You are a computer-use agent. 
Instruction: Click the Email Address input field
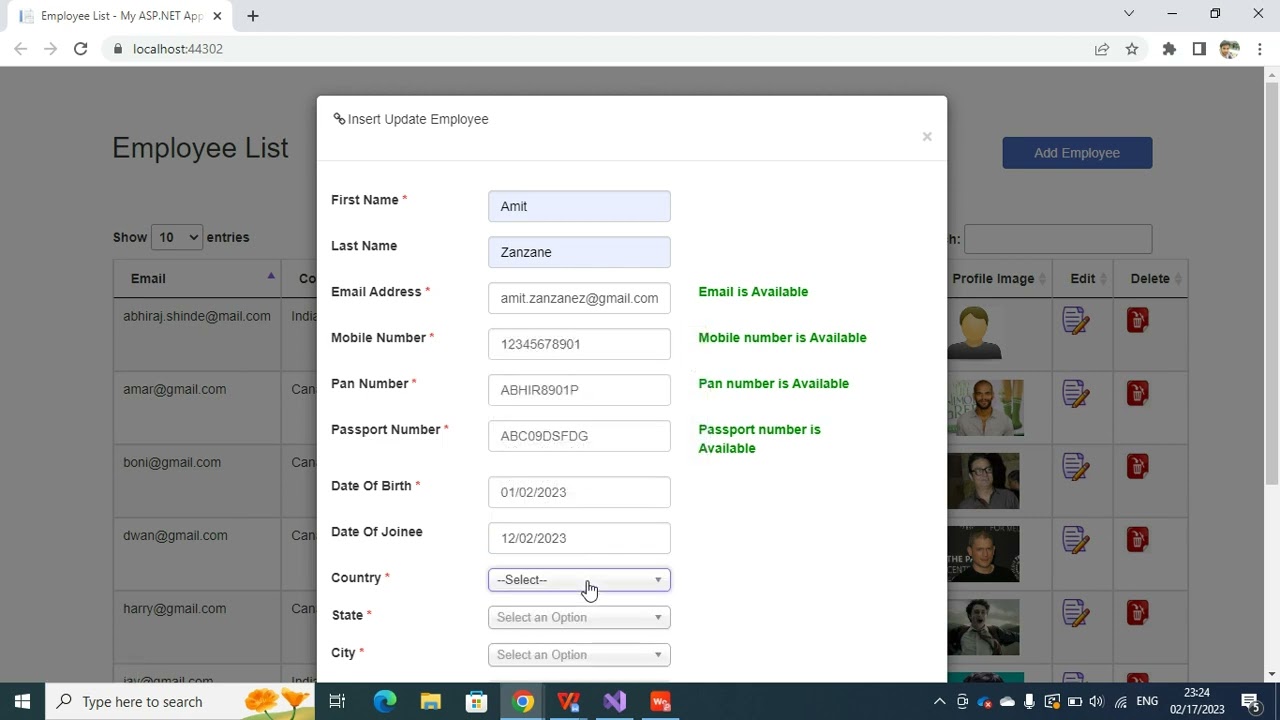[579, 298]
